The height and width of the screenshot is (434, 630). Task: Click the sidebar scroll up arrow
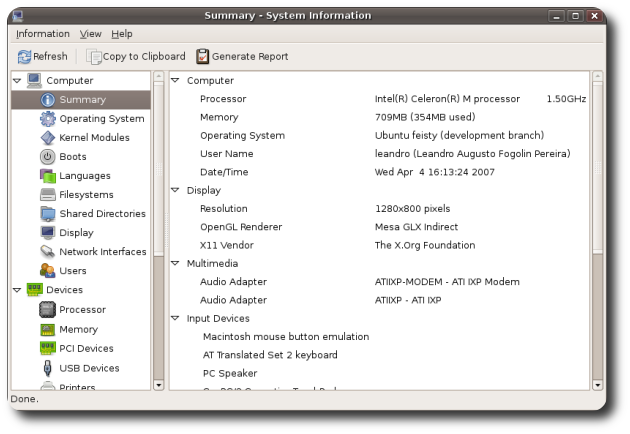pyautogui.click(x=159, y=76)
